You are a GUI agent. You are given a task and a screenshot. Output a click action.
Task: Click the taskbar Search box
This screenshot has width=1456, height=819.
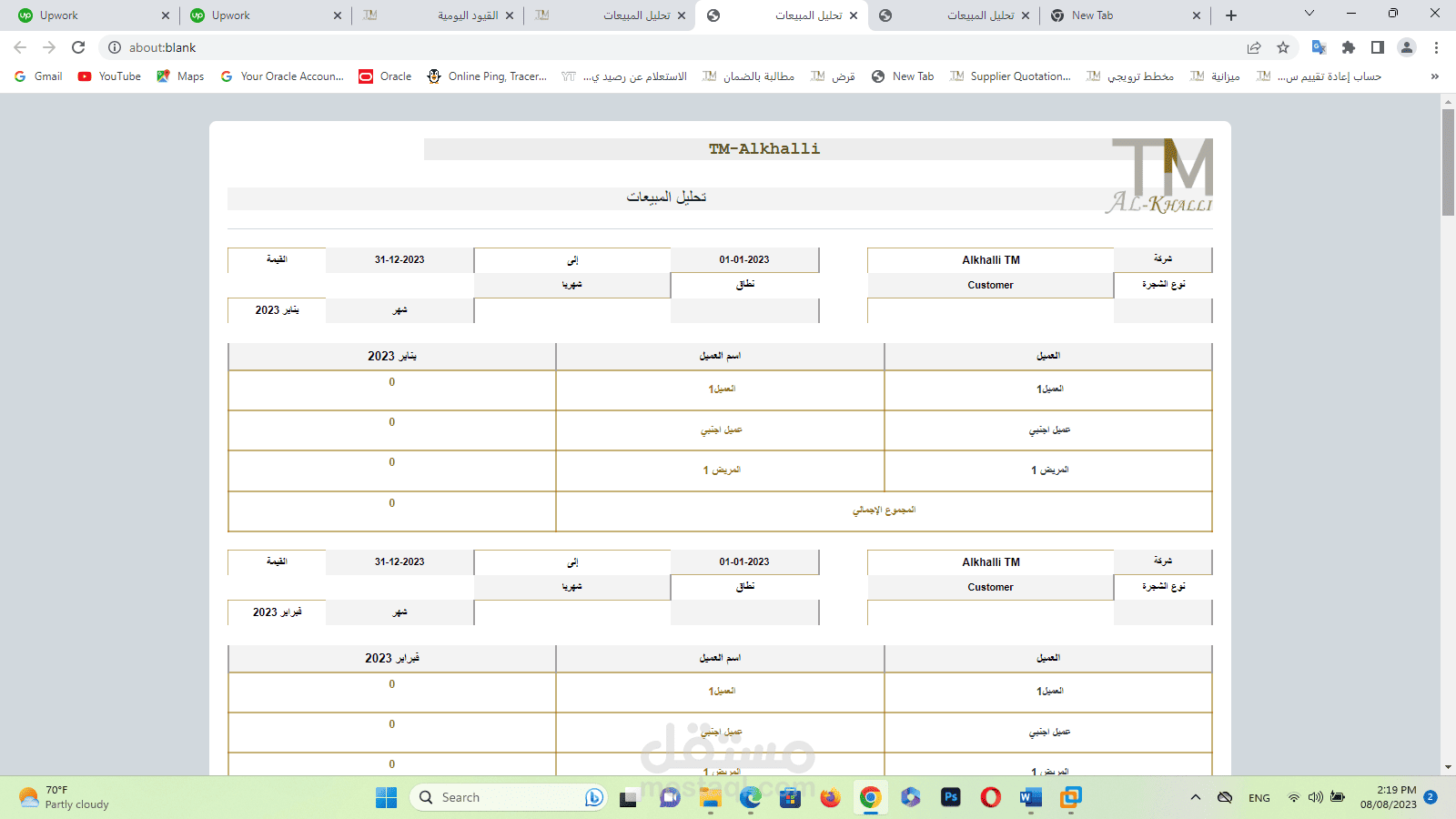tap(508, 797)
